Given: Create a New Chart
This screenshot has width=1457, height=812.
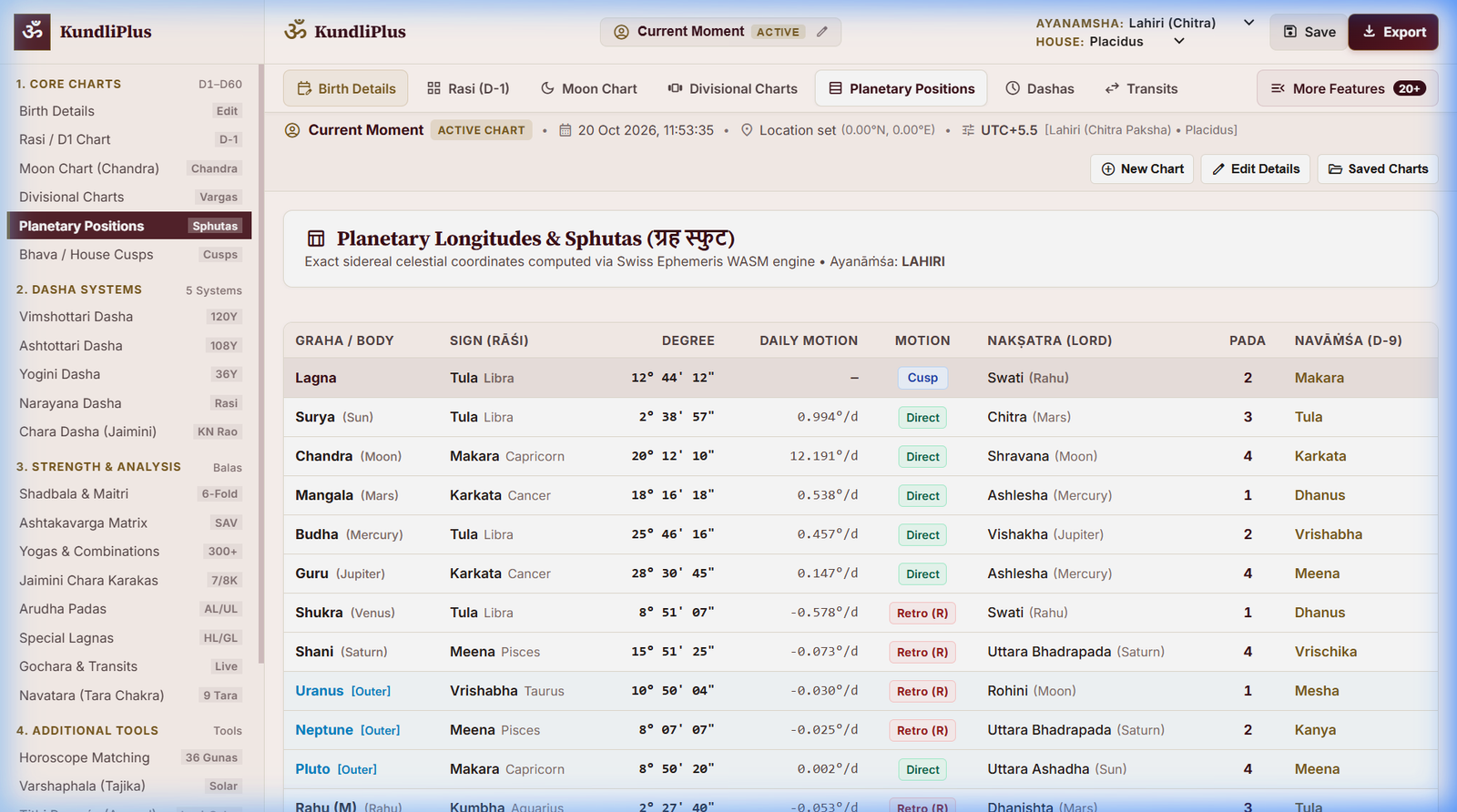Looking at the screenshot, I should (x=1142, y=169).
